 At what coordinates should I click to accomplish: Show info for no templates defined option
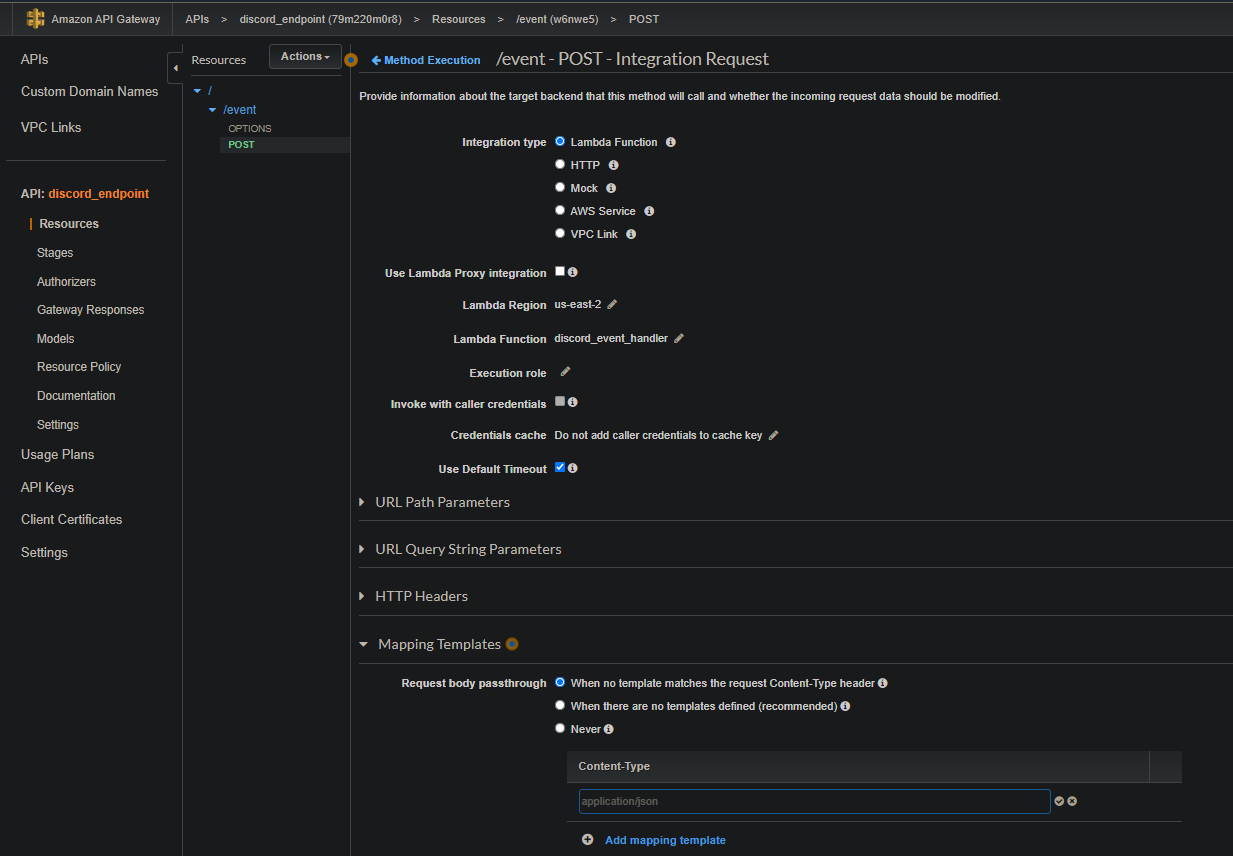pyautogui.click(x=845, y=706)
